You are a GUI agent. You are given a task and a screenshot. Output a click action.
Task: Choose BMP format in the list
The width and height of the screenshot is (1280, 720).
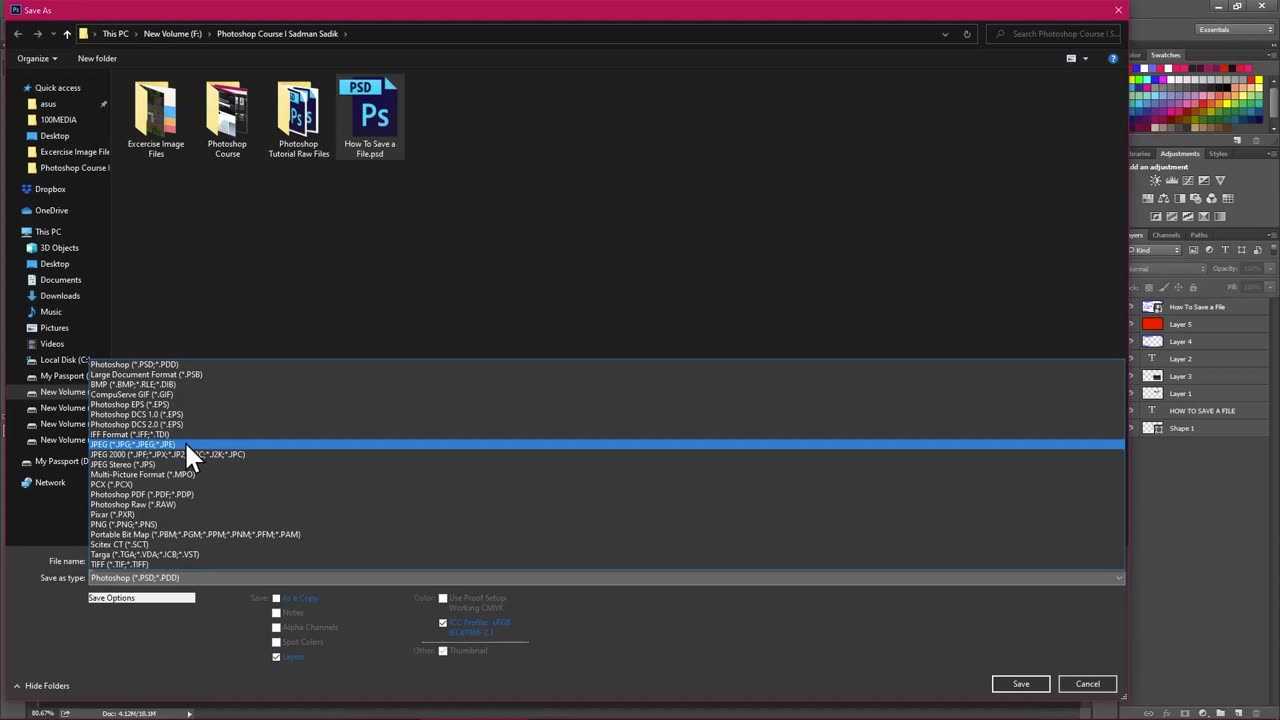[x=606, y=384]
